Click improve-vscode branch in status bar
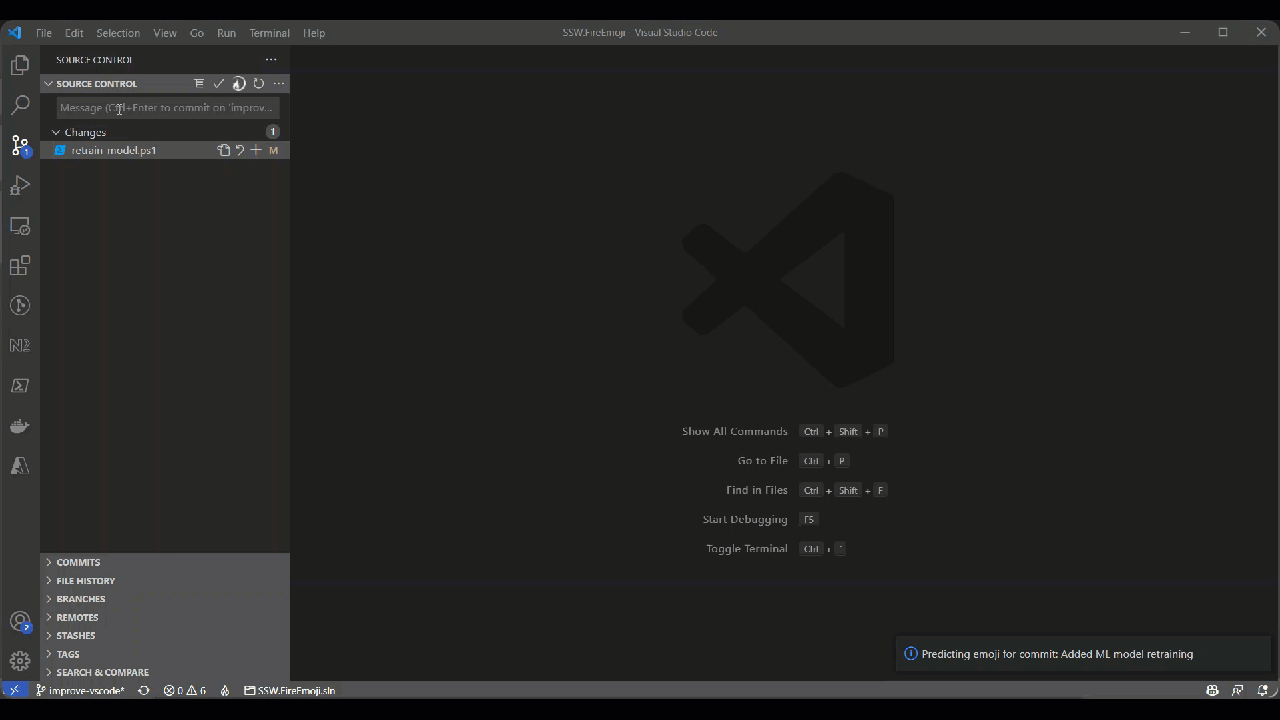Viewport: 1280px width, 720px height. tap(80, 691)
